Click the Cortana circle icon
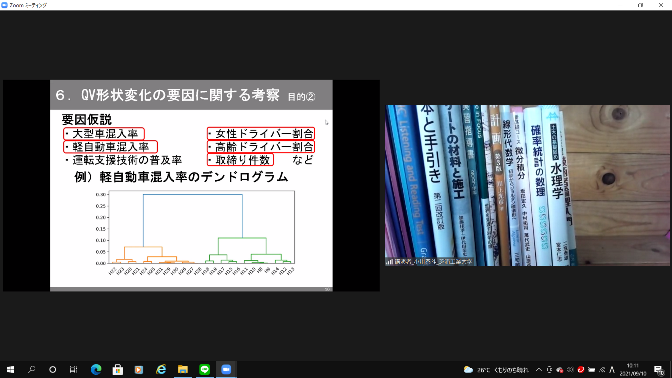672x378 pixels. (52, 369)
